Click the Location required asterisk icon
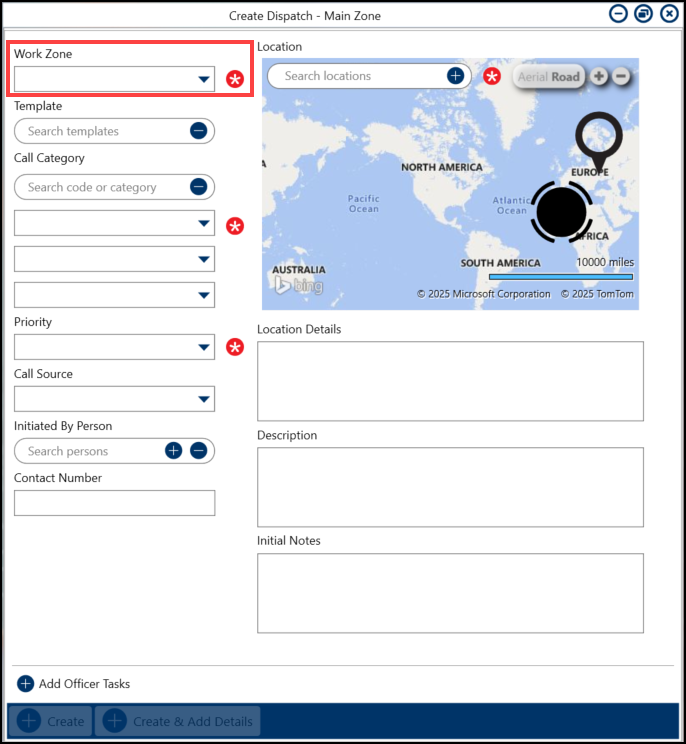The width and height of the screenshot is (686, 744). click(492, 76)
